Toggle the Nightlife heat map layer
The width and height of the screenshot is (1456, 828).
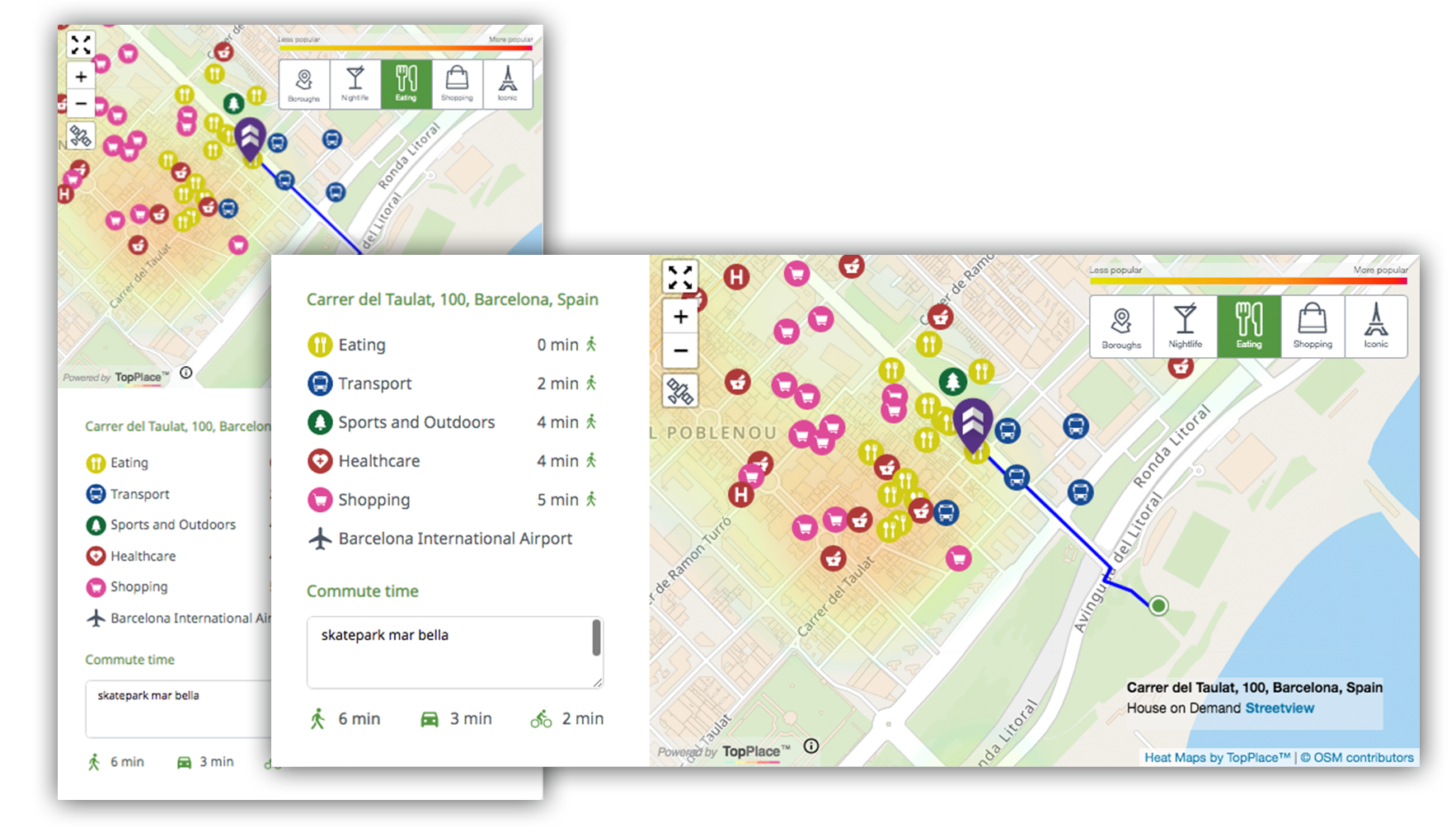tap(1185, 327)
